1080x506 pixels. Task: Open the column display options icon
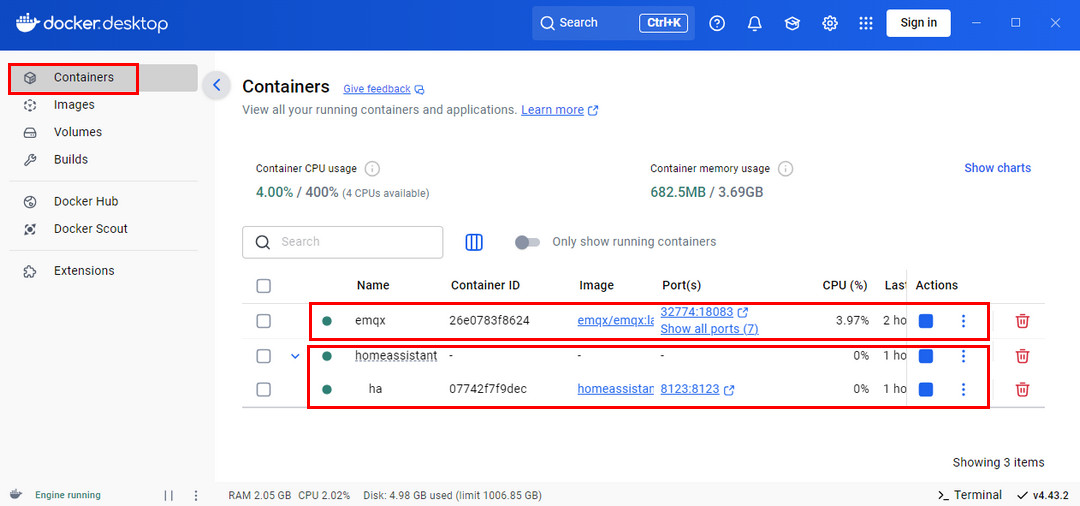474,242
